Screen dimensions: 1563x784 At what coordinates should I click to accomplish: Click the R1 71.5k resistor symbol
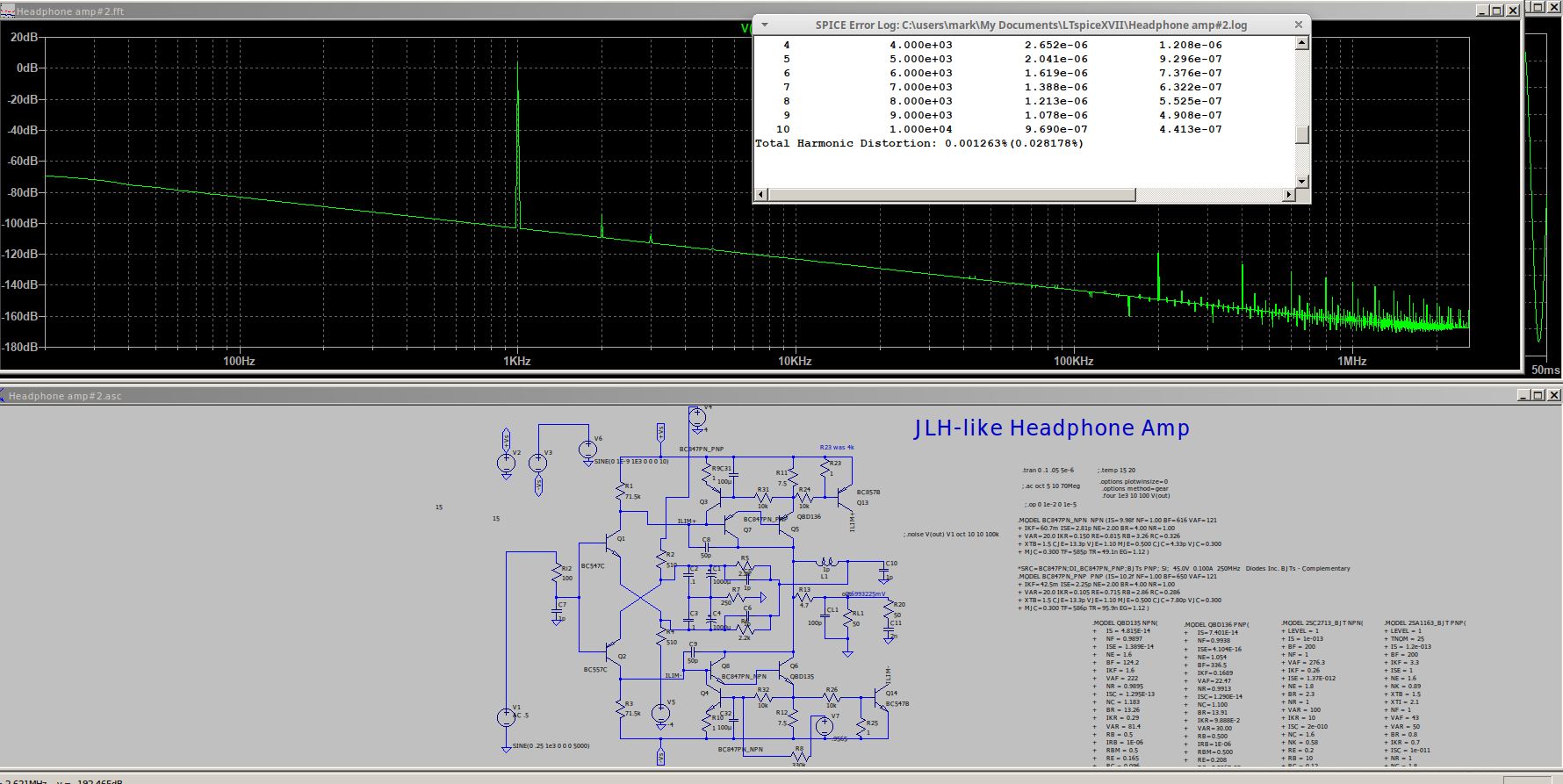(621, 492)
